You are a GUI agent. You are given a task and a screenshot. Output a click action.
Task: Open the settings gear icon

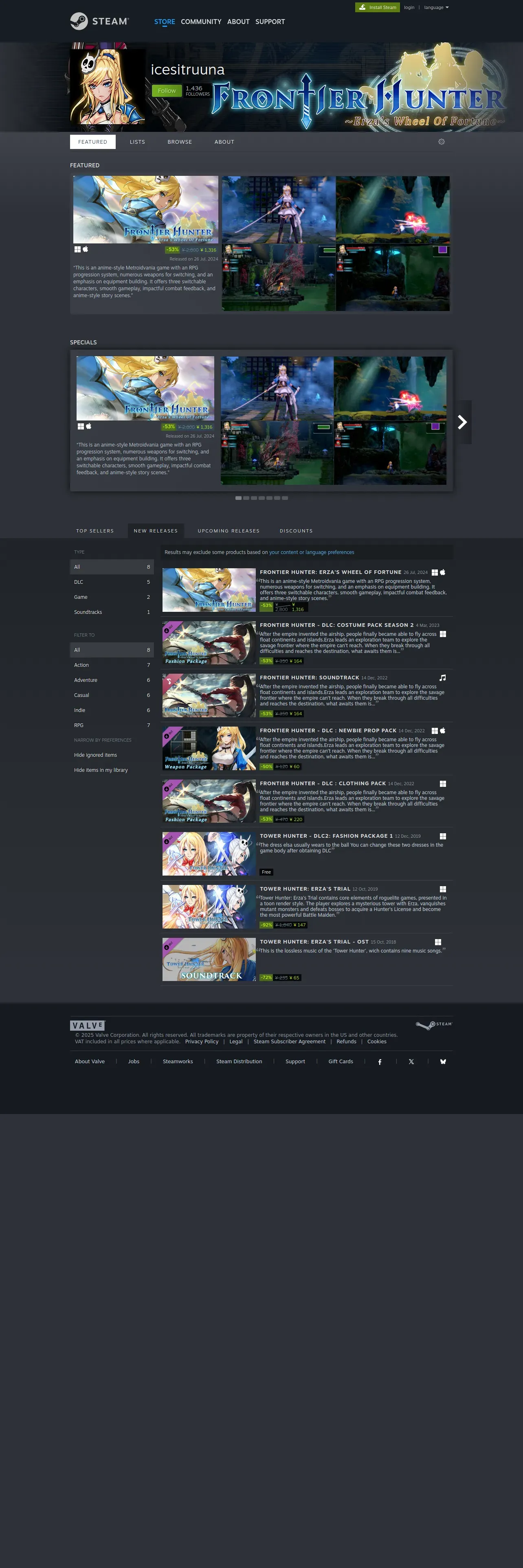pyautogui.click(x=442, y=142)
